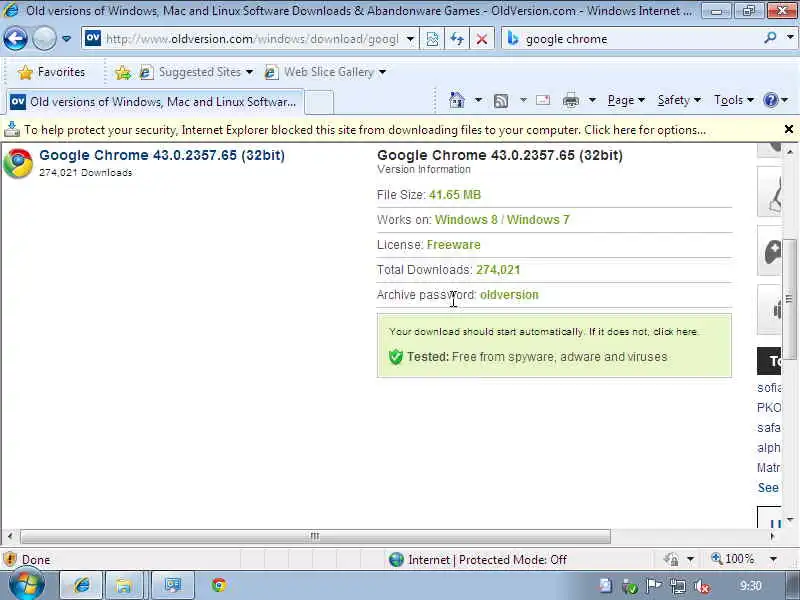
Task: Click the green Tested shield icon
Action: 395,357
